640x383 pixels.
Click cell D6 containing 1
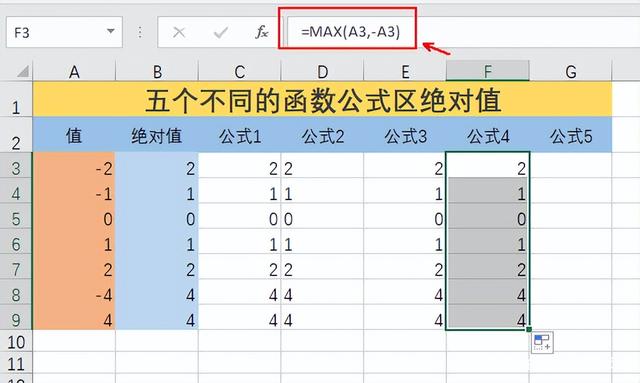[322, 241]
